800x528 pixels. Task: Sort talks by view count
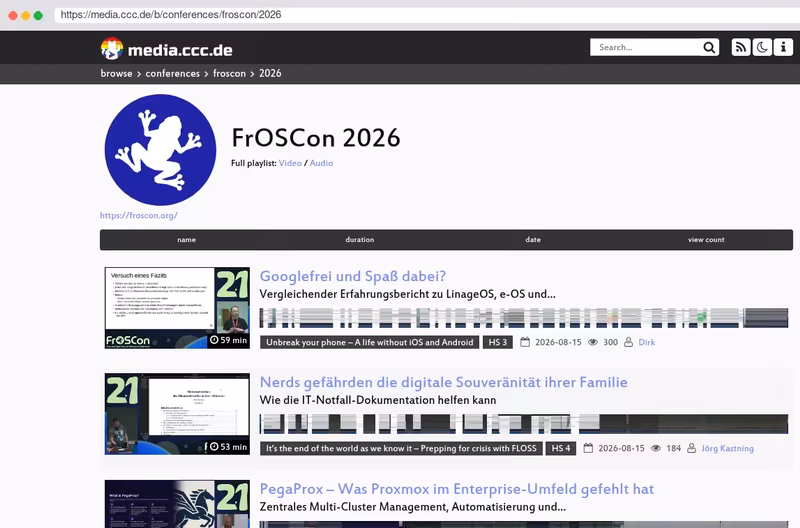point(706,240)
